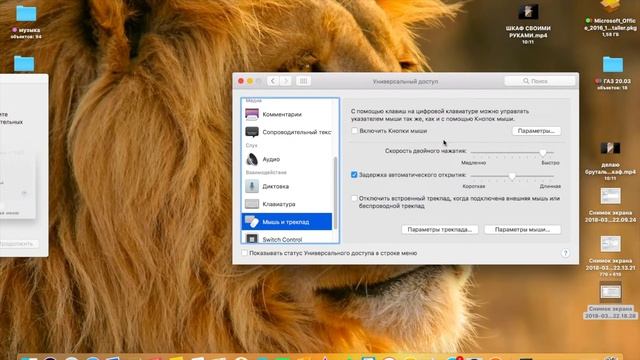The image size is (640, 360).
Task: Select the Microsoft Office installer pkg file
Action: tap(610, 19)
